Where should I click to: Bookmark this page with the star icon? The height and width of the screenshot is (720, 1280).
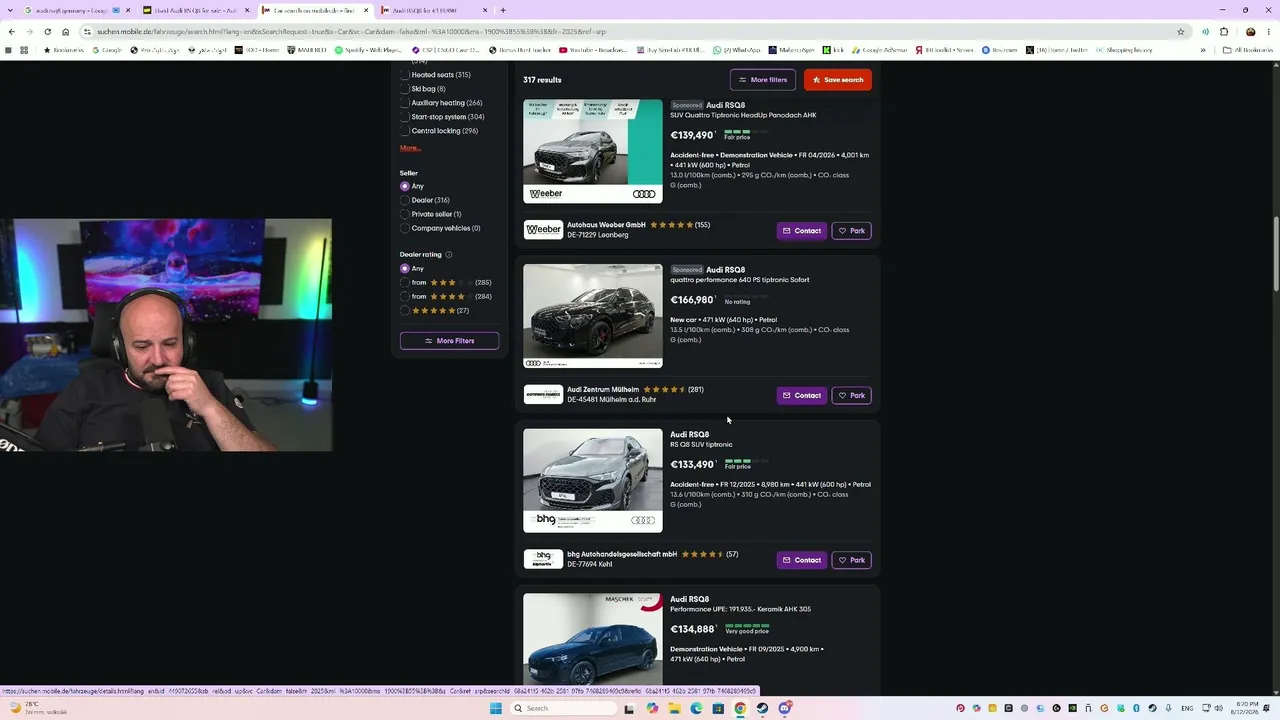1181,31
